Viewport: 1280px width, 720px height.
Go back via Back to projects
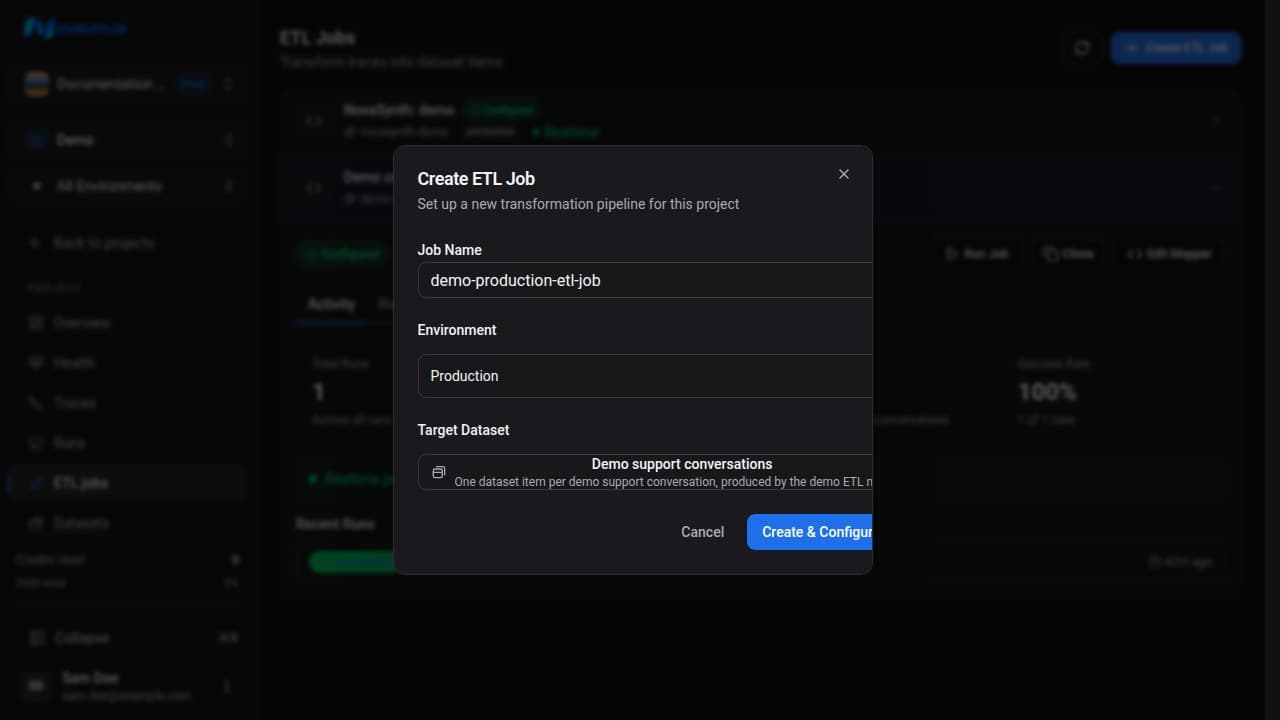(x=92, y=243)
